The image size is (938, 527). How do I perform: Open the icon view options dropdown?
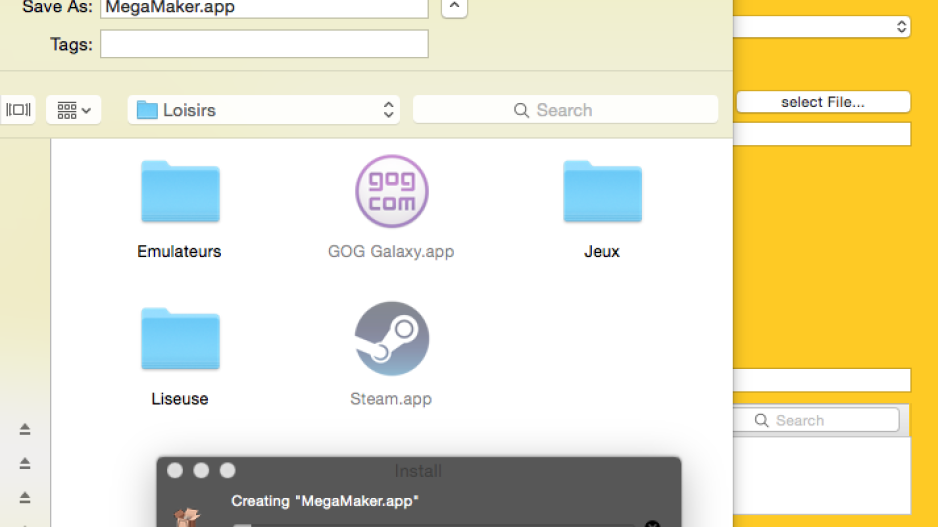(74, 109)
